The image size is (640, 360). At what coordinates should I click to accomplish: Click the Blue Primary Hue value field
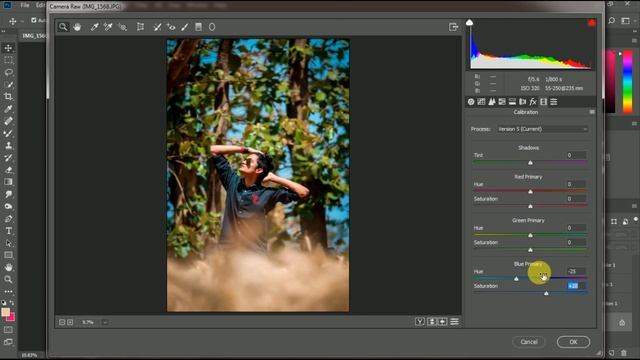coord(576,271)
